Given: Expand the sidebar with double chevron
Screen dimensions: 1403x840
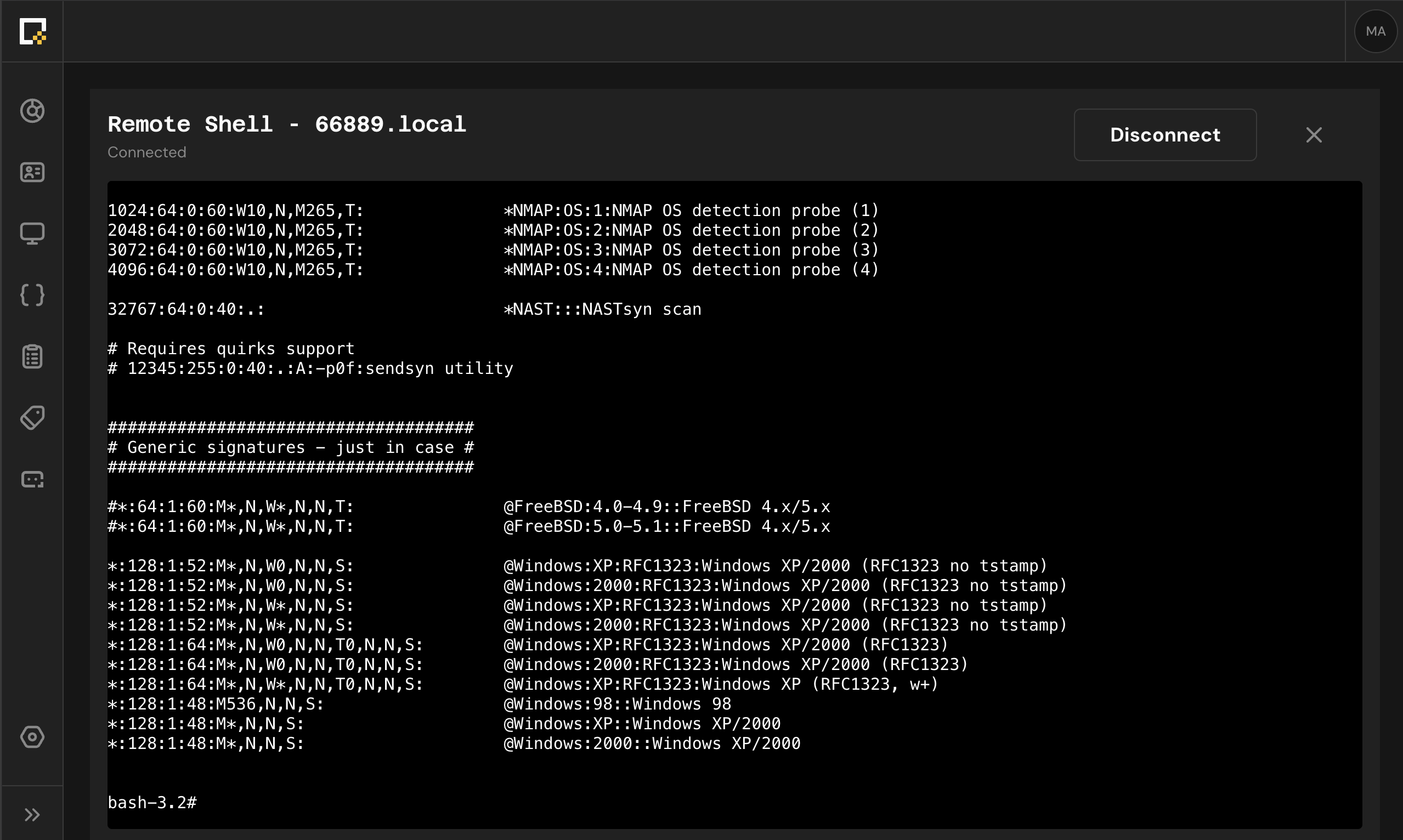Looking at the screenshot, I should coord(32,815).
